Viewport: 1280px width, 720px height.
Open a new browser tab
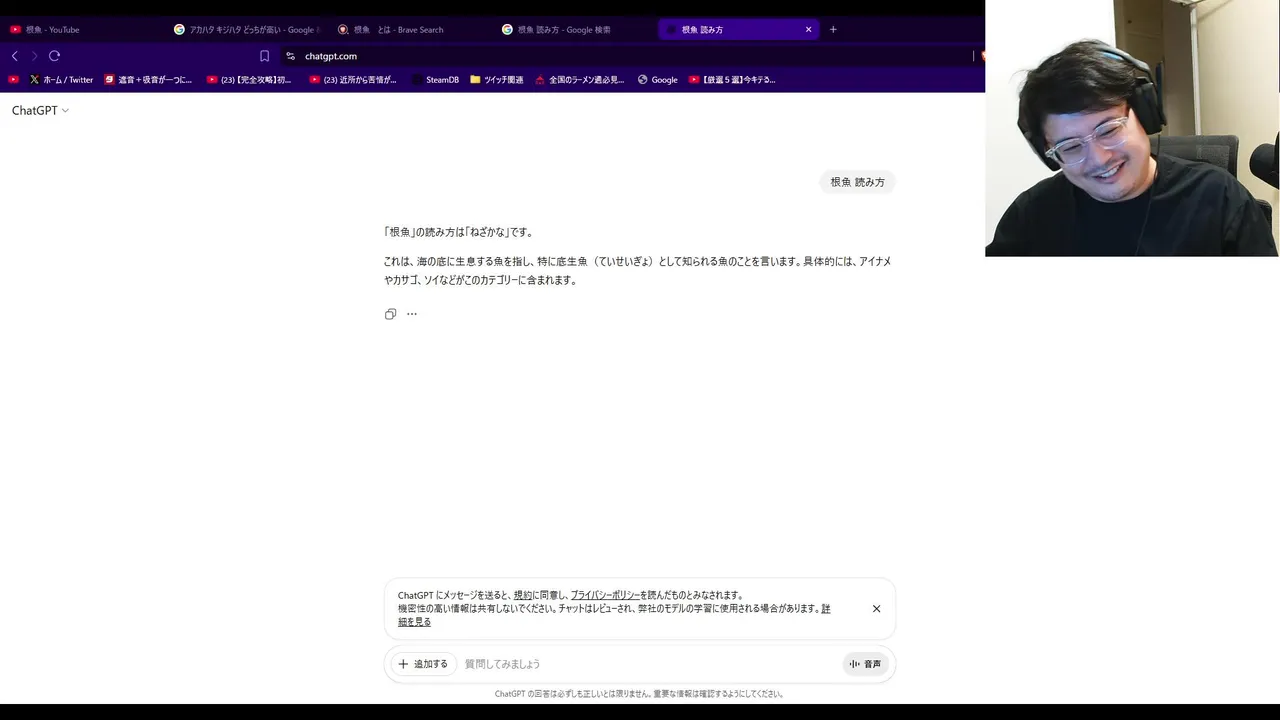(x=833, y=29)
